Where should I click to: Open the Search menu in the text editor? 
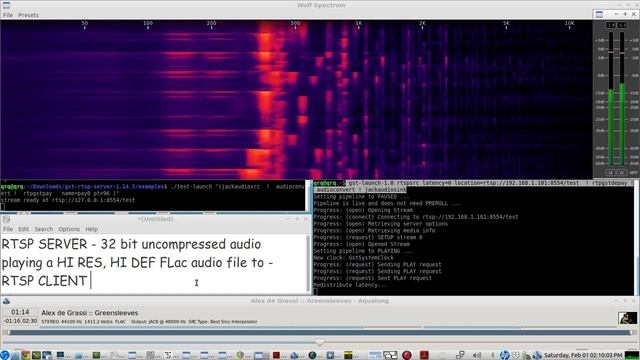pos(44,229)
